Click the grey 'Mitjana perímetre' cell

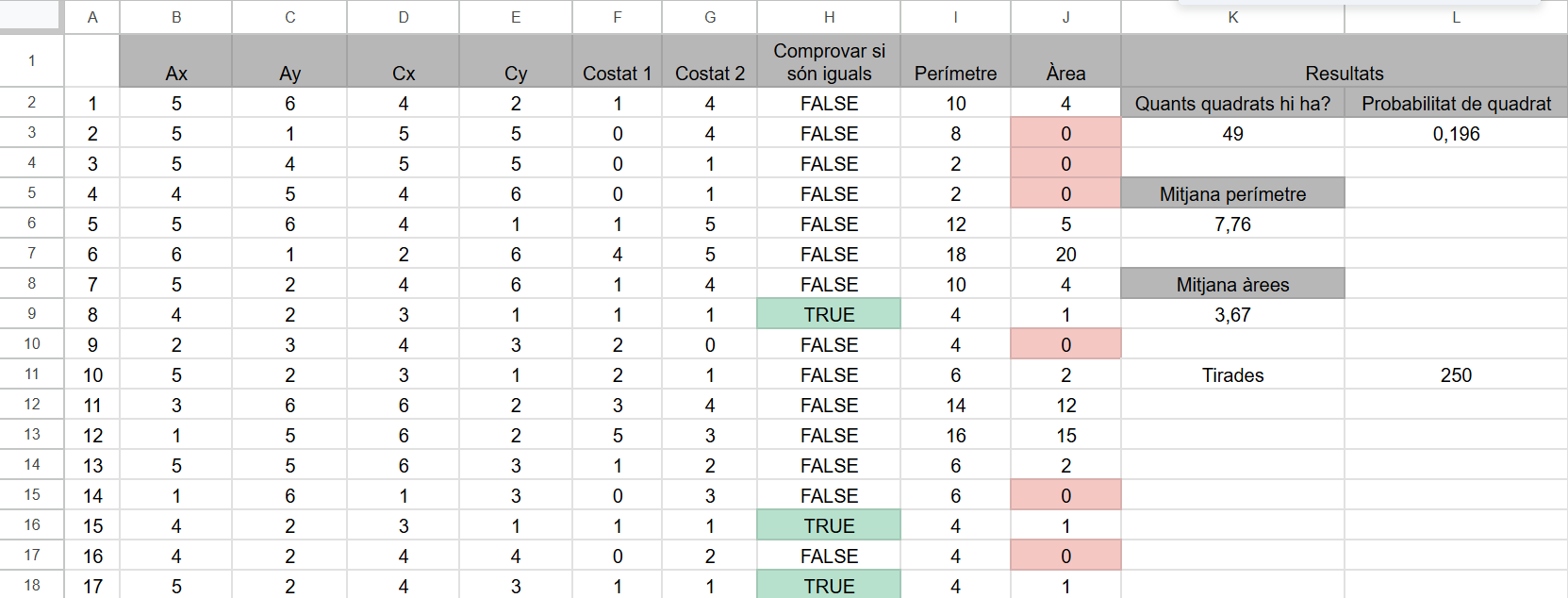coord(1232,194)
